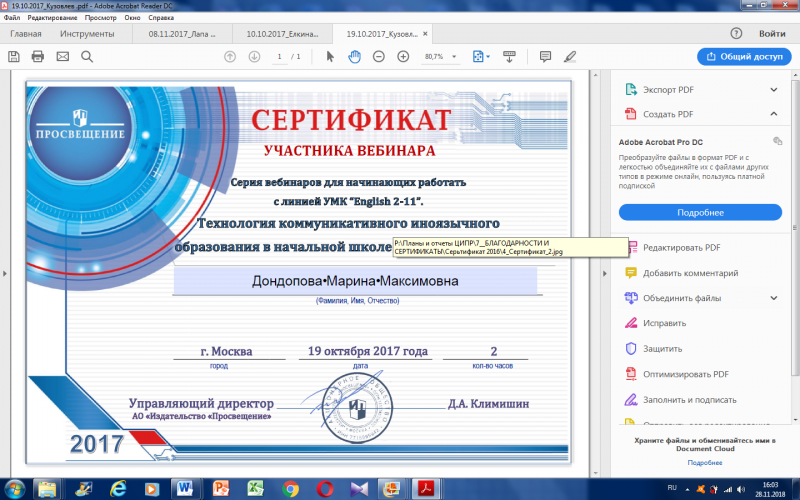This screenshot has width=800, height=500.
Task: Click the Добавить комментарий label
Action: tap(690, 273)
